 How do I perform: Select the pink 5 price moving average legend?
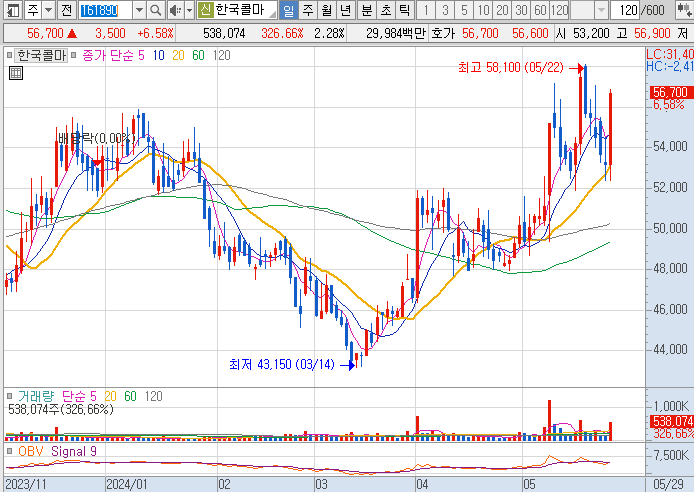[x=141, y=55]
